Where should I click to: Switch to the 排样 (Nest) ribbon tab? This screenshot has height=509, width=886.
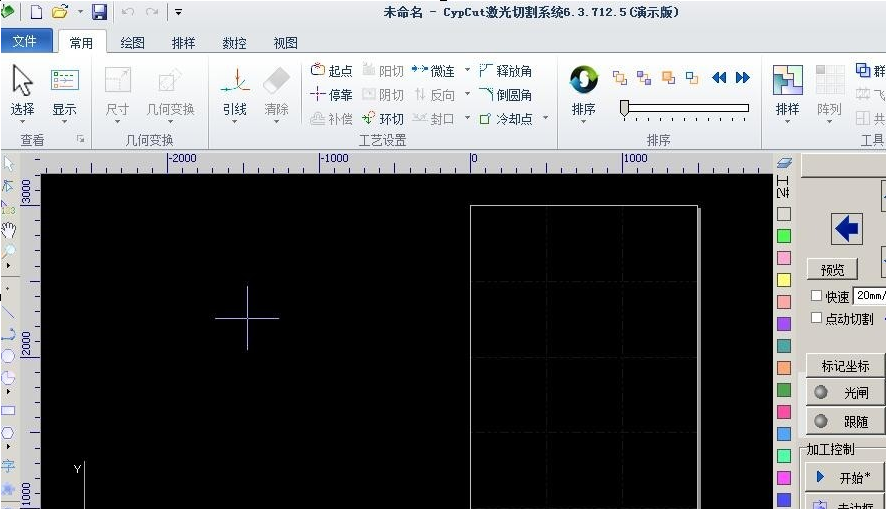pyautogui.click(x=183, y=42)
